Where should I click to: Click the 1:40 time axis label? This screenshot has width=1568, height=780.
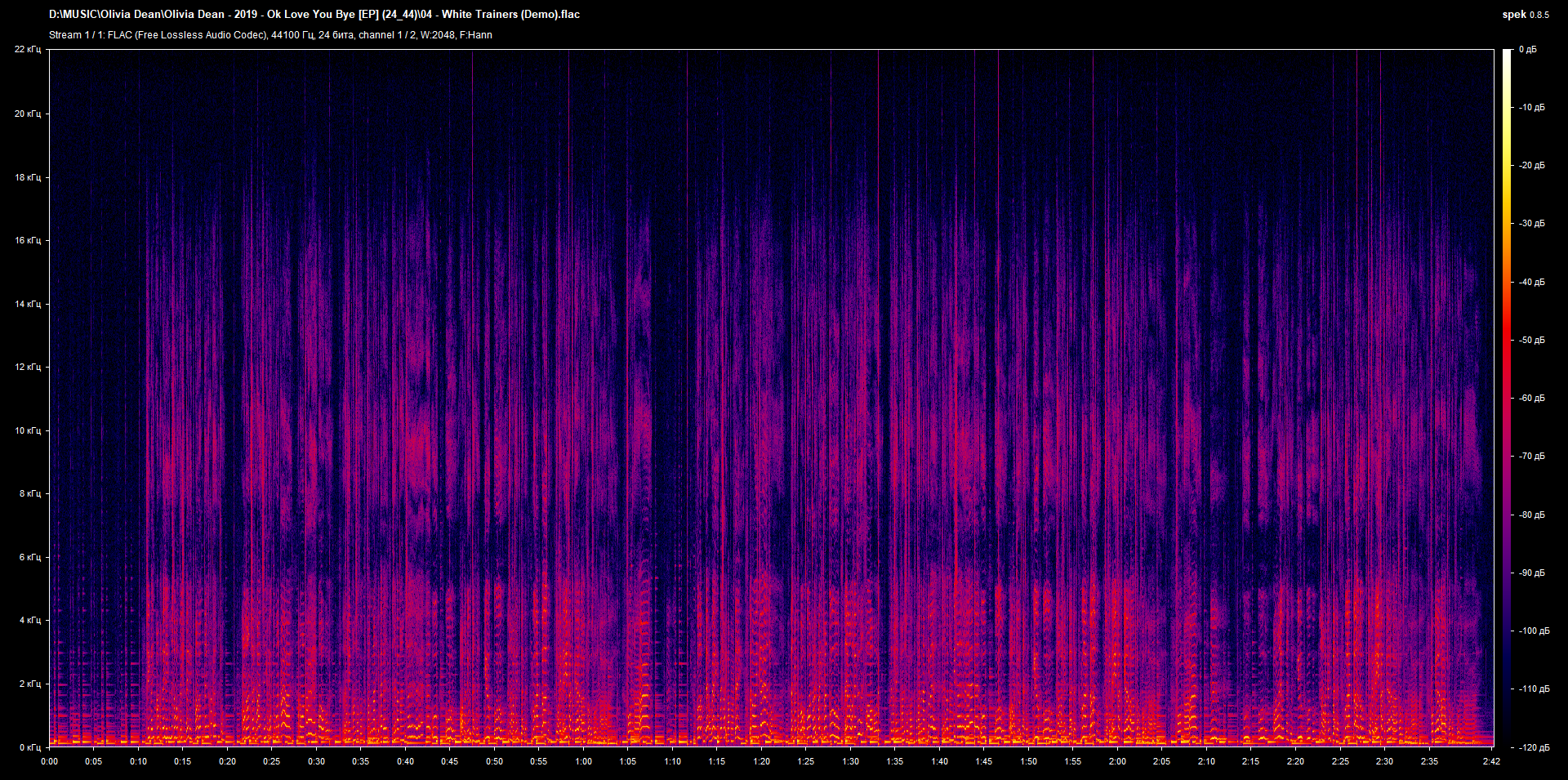coord(940,761)
